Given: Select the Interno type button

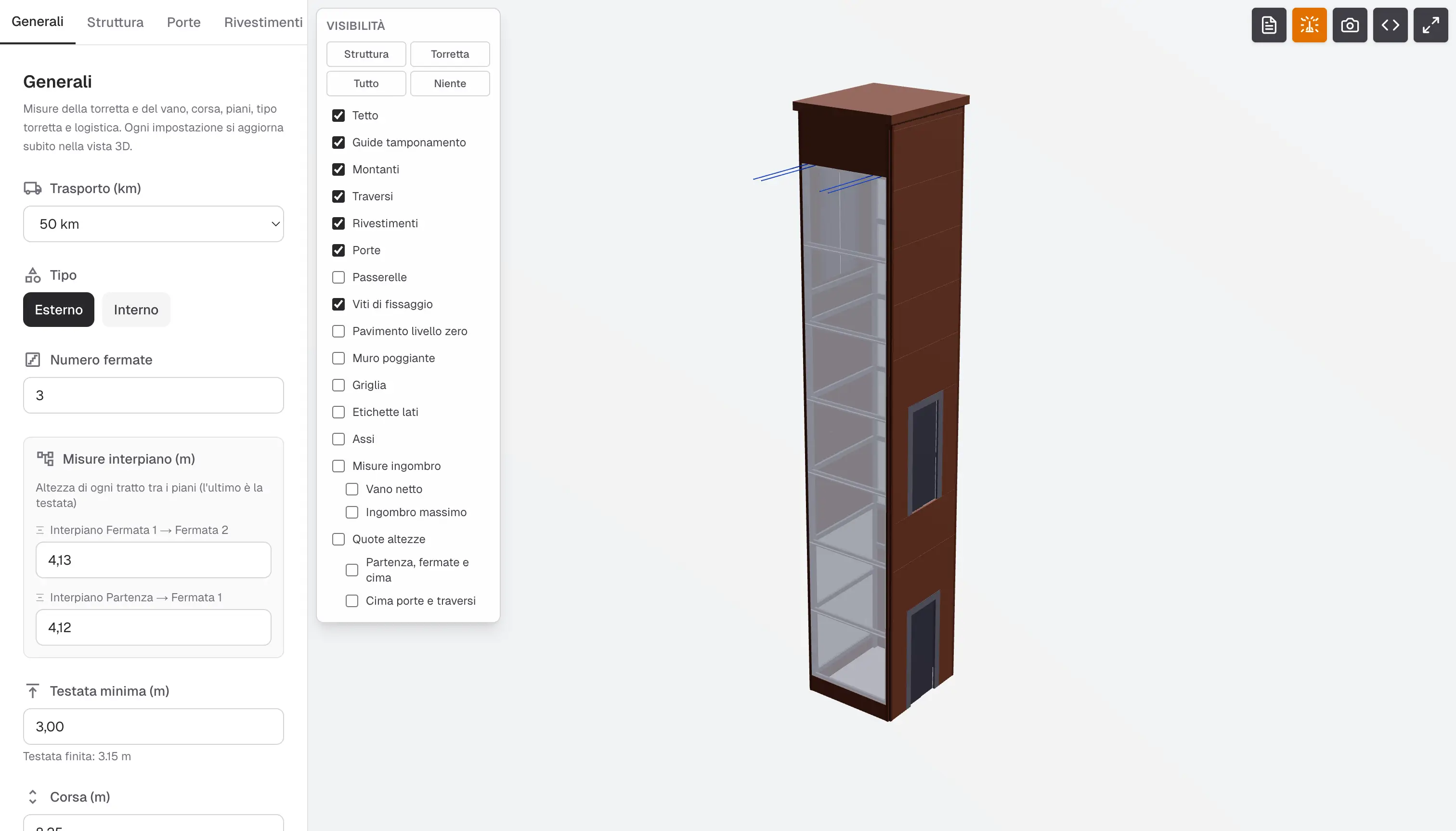Looking at the screenshot, I should [x=136, y=310].
